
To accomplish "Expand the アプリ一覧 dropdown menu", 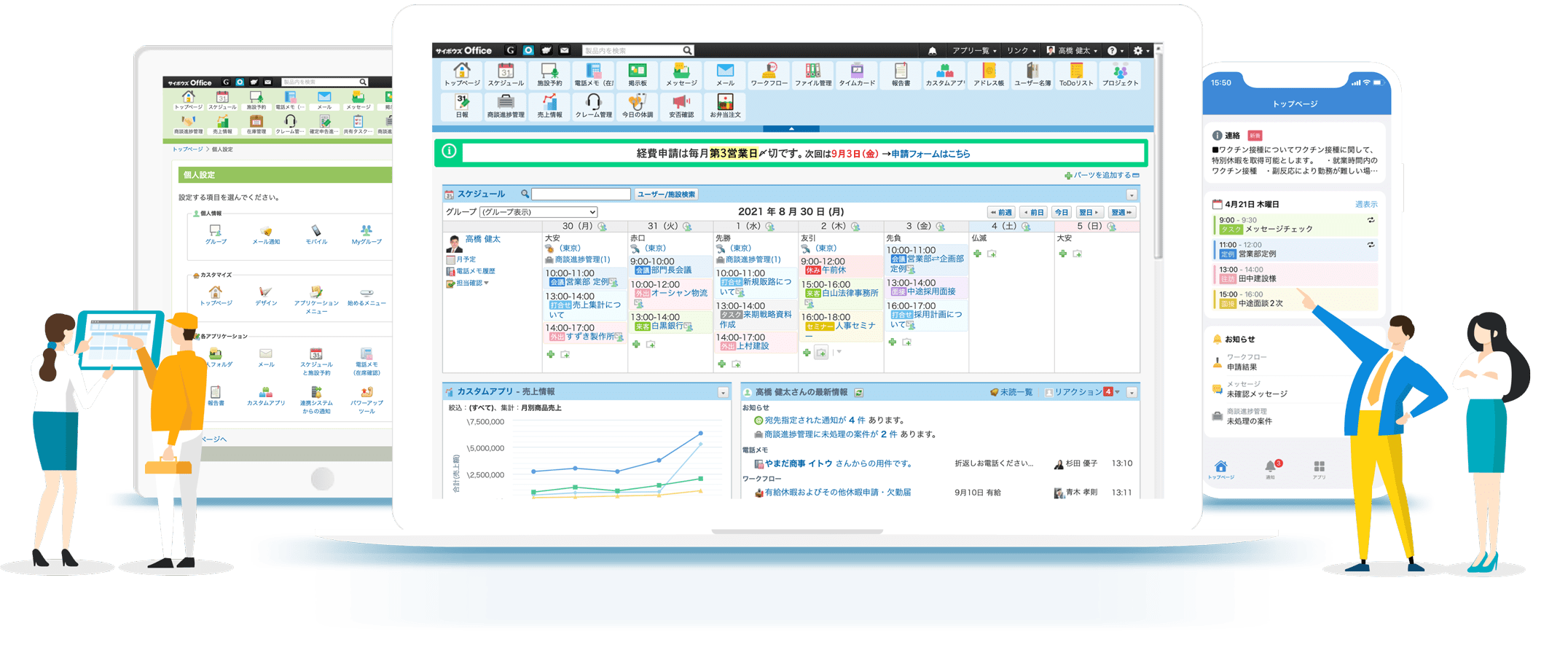I will pyautogui.click(x=973, y=51).
